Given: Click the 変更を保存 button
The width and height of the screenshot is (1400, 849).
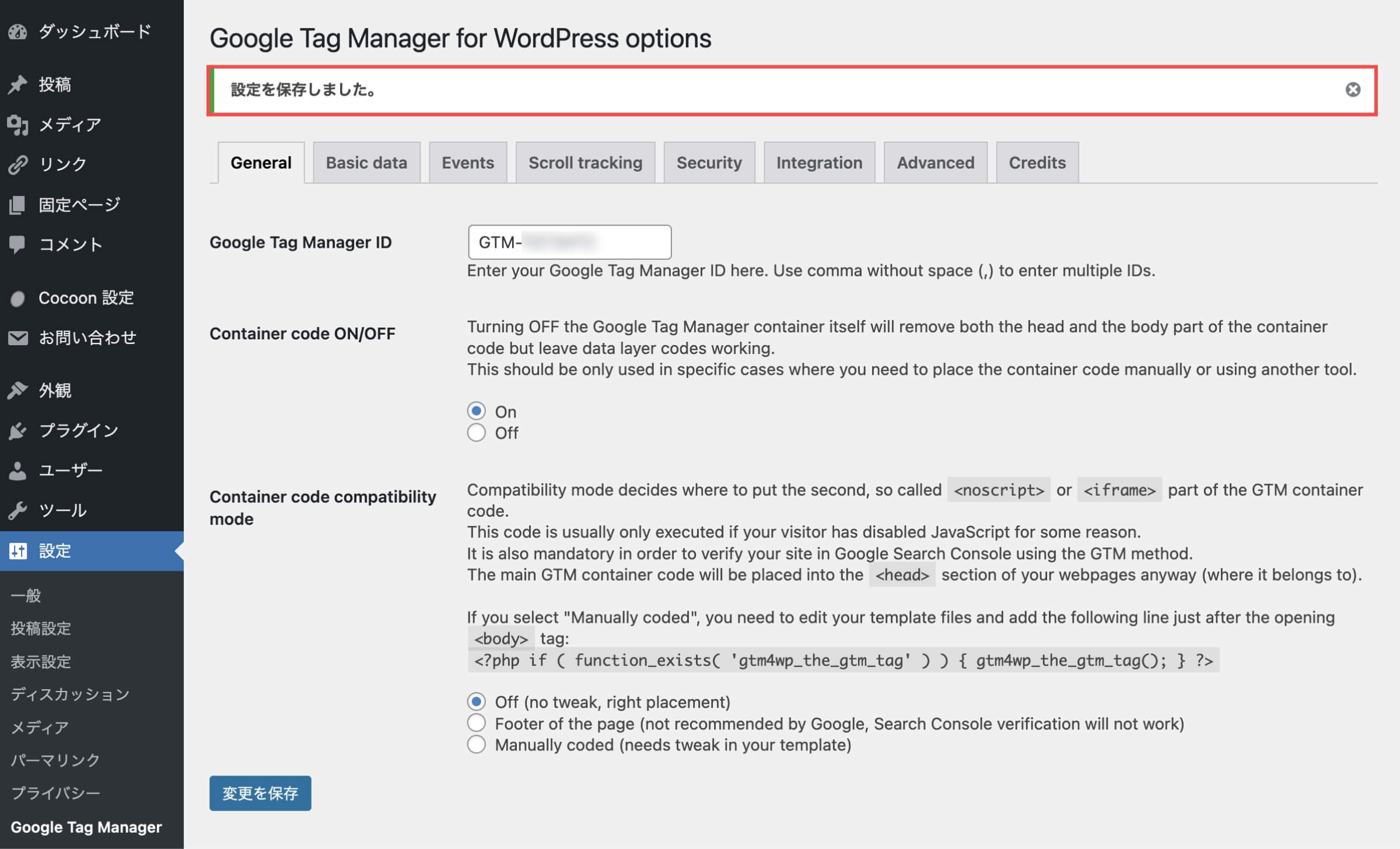Looking at the screenshot, I should [x=260, y=793].
